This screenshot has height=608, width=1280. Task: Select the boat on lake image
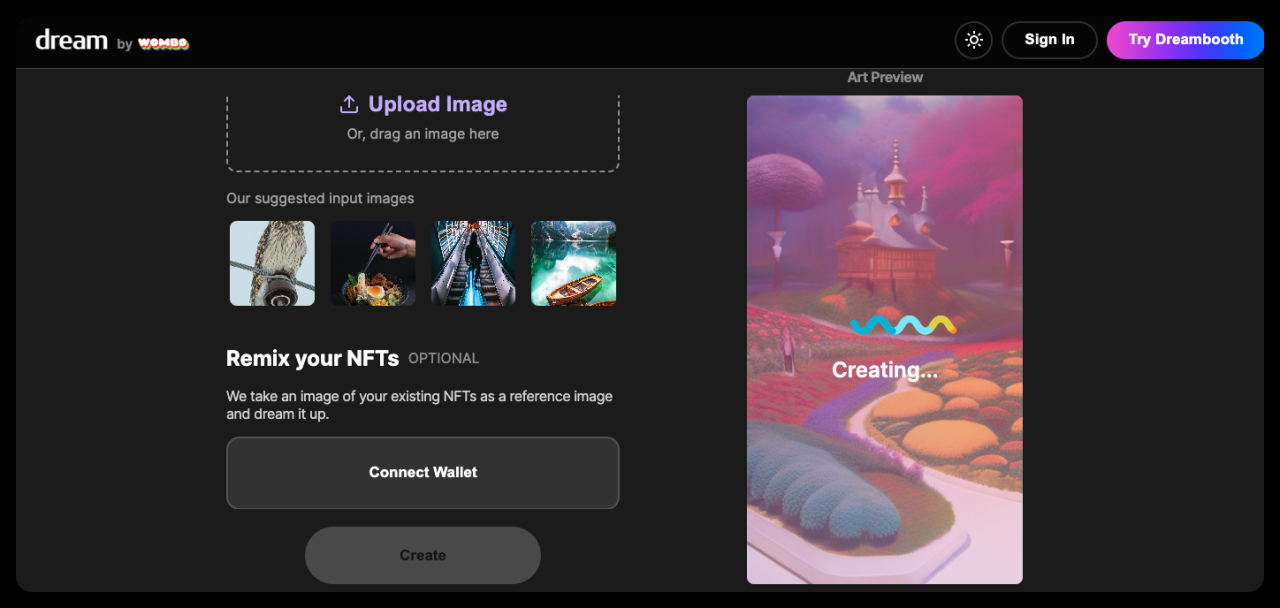[573, 263]
